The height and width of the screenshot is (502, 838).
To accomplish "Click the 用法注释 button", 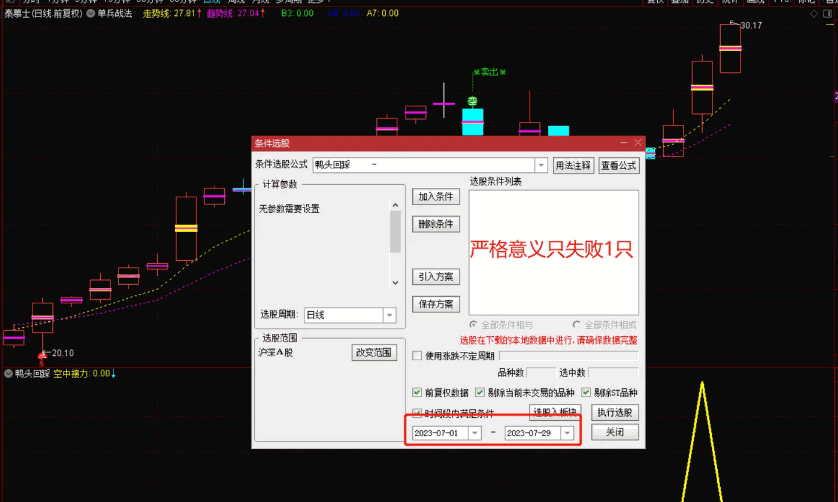I will (x=572, y=165).
